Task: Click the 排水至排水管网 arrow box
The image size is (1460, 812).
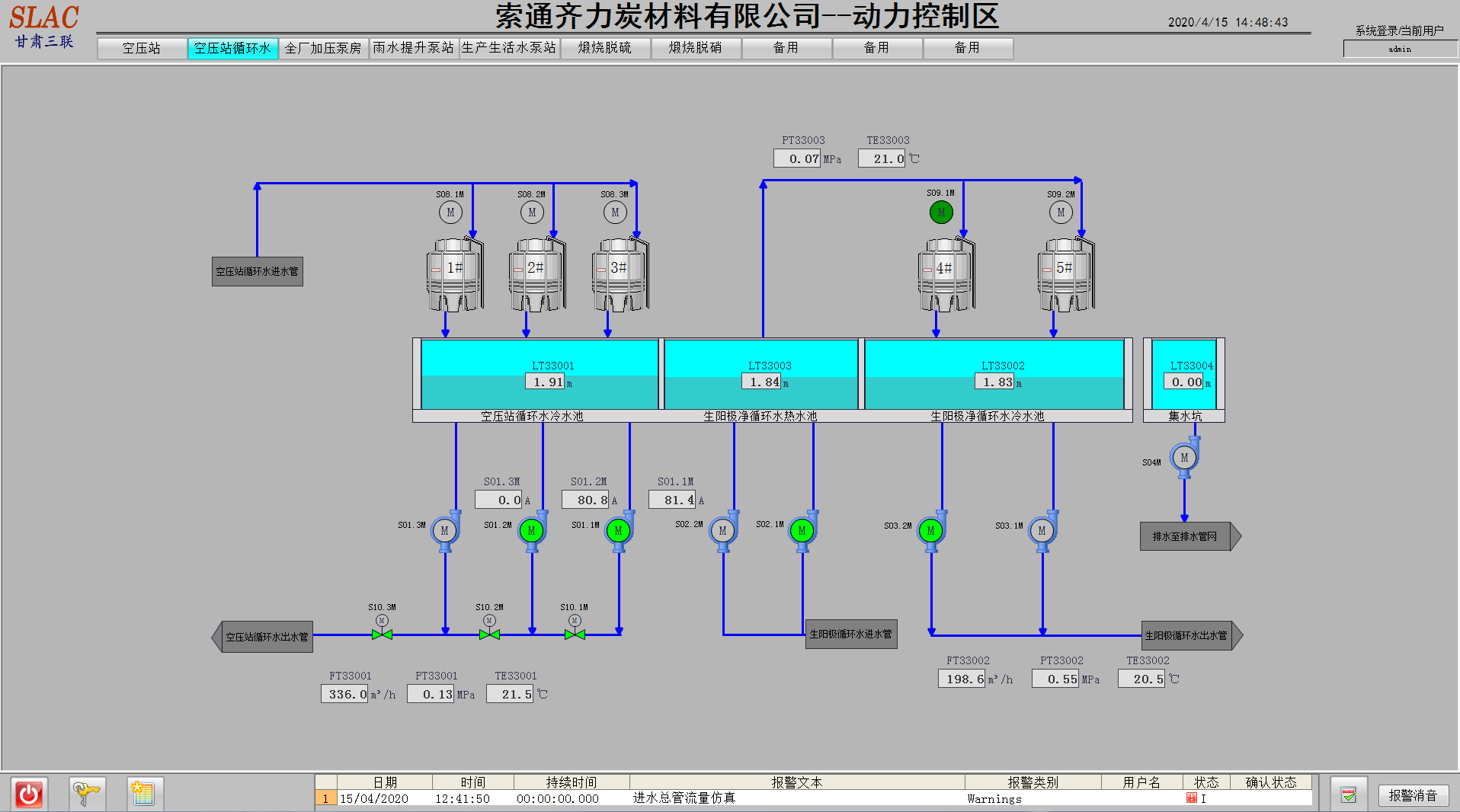Action: tap(1190, 536)
